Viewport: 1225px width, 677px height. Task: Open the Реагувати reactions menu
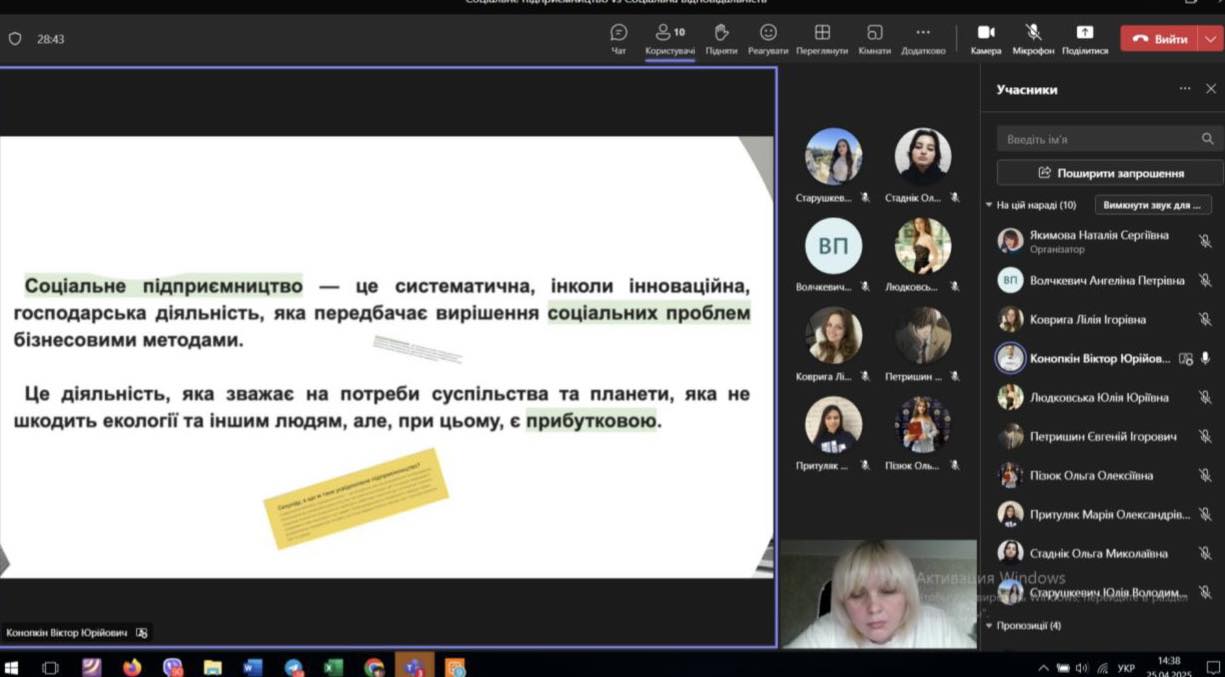point(768,39)
